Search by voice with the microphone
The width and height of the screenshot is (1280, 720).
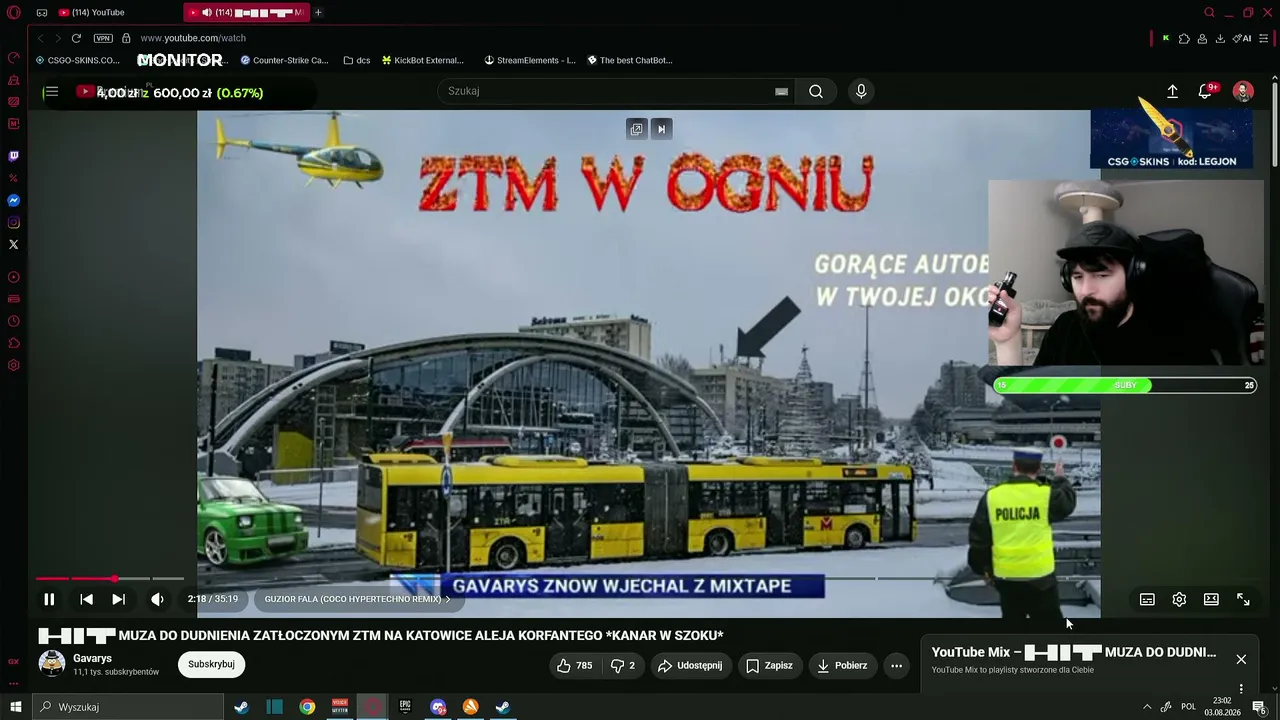point(861,91)
